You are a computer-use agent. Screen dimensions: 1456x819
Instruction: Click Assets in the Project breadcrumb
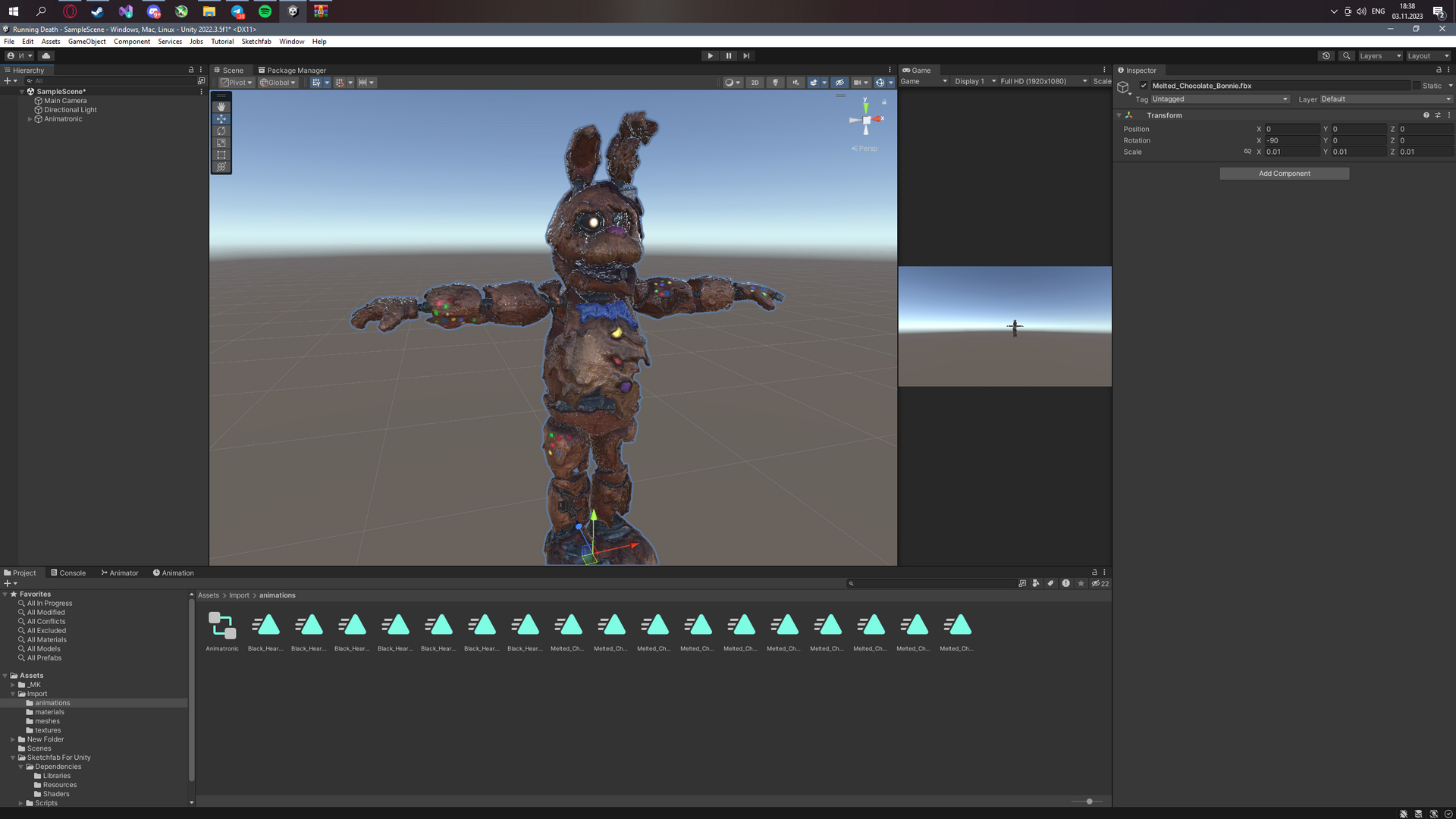(x=209, y=595)
